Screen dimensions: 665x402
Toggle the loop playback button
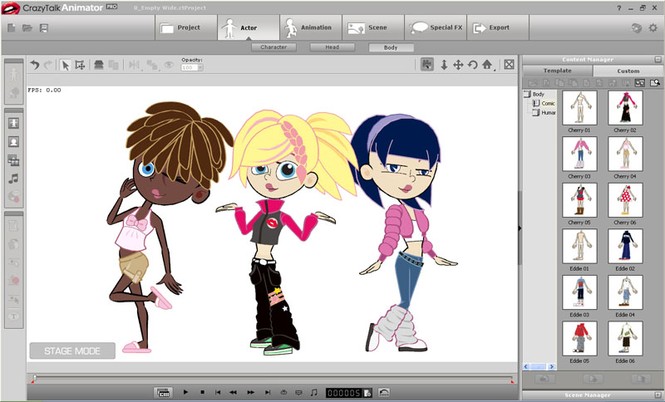pos(284,392)
